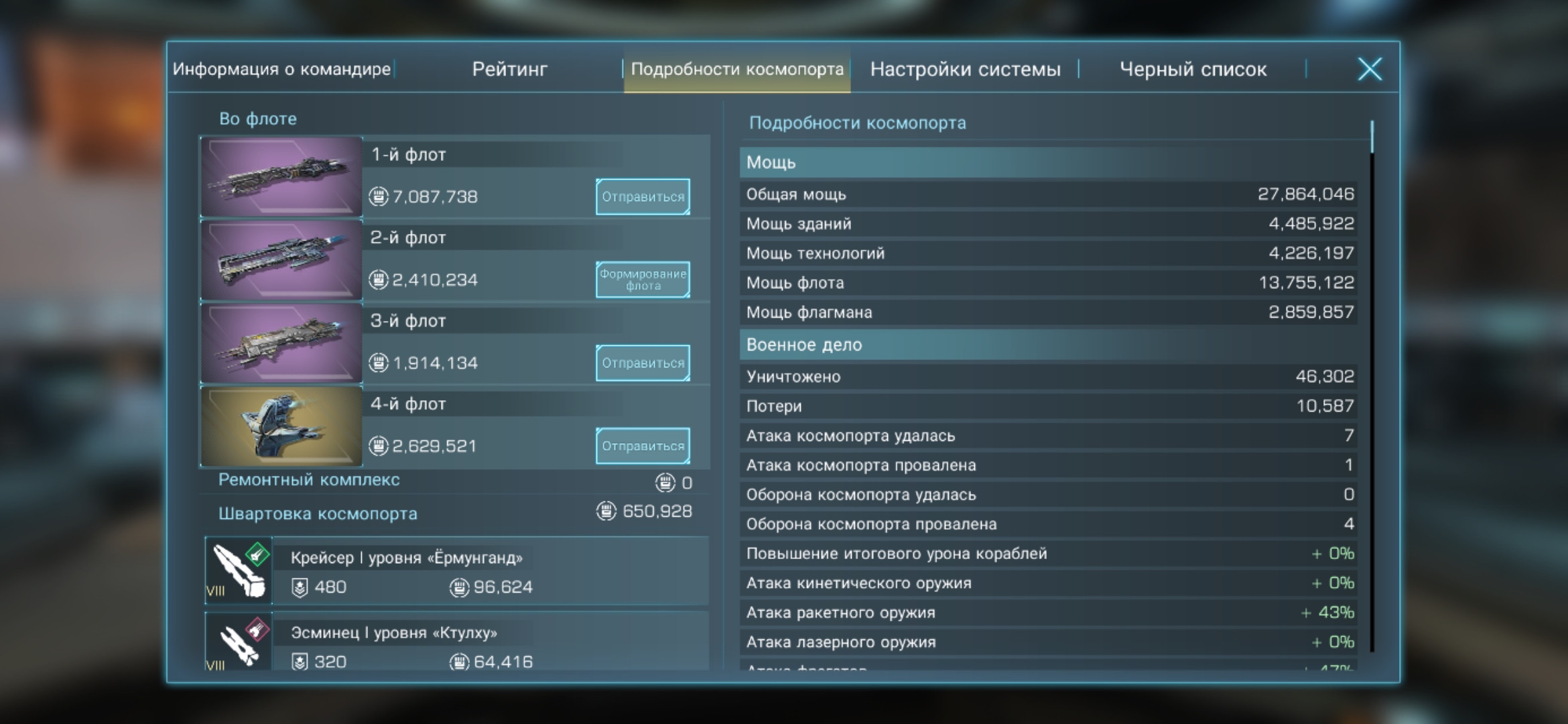
Task: Close the spaceport details window
Action: [1370, 69]
